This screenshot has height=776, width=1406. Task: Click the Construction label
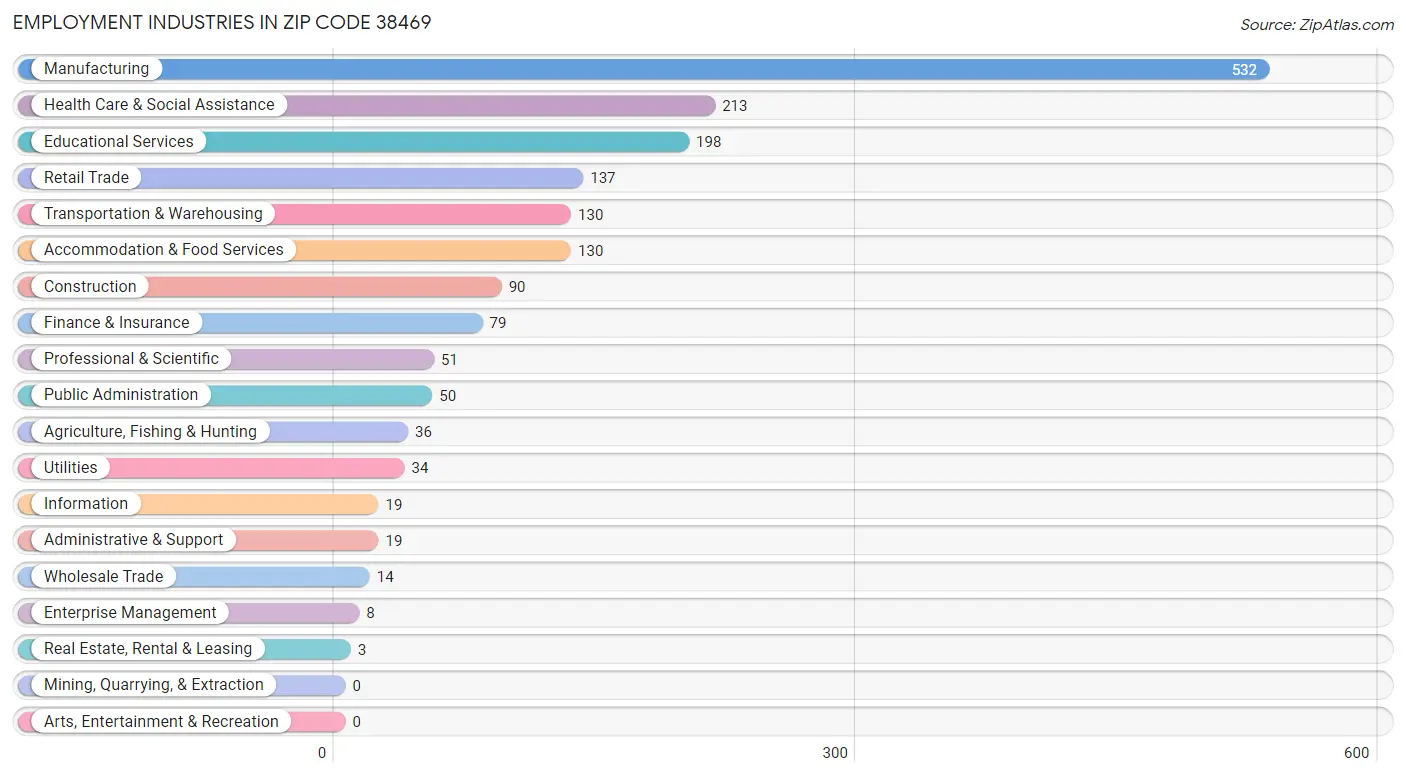coord(90,286)
